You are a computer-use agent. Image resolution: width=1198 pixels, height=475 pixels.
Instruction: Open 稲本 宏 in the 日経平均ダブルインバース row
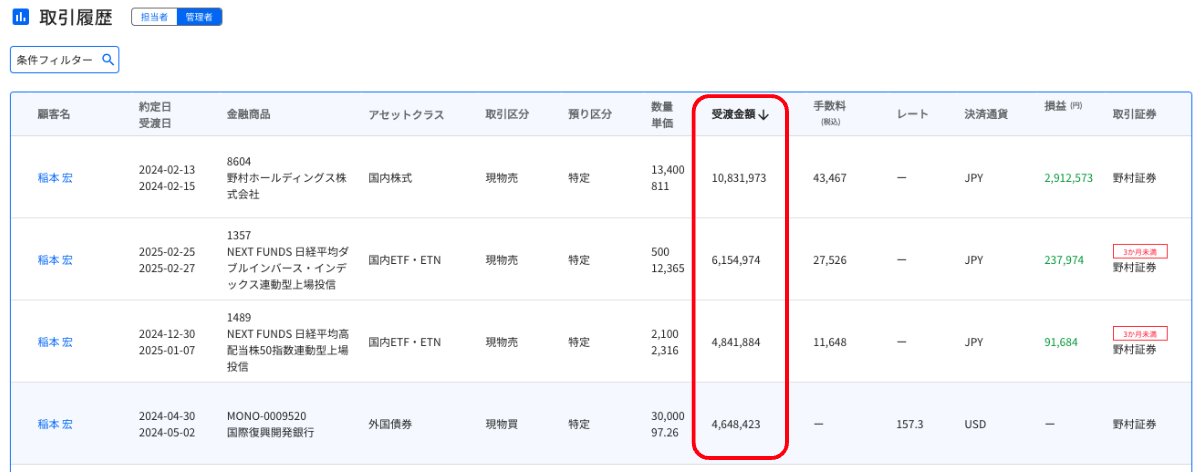[x=55, y=260]
